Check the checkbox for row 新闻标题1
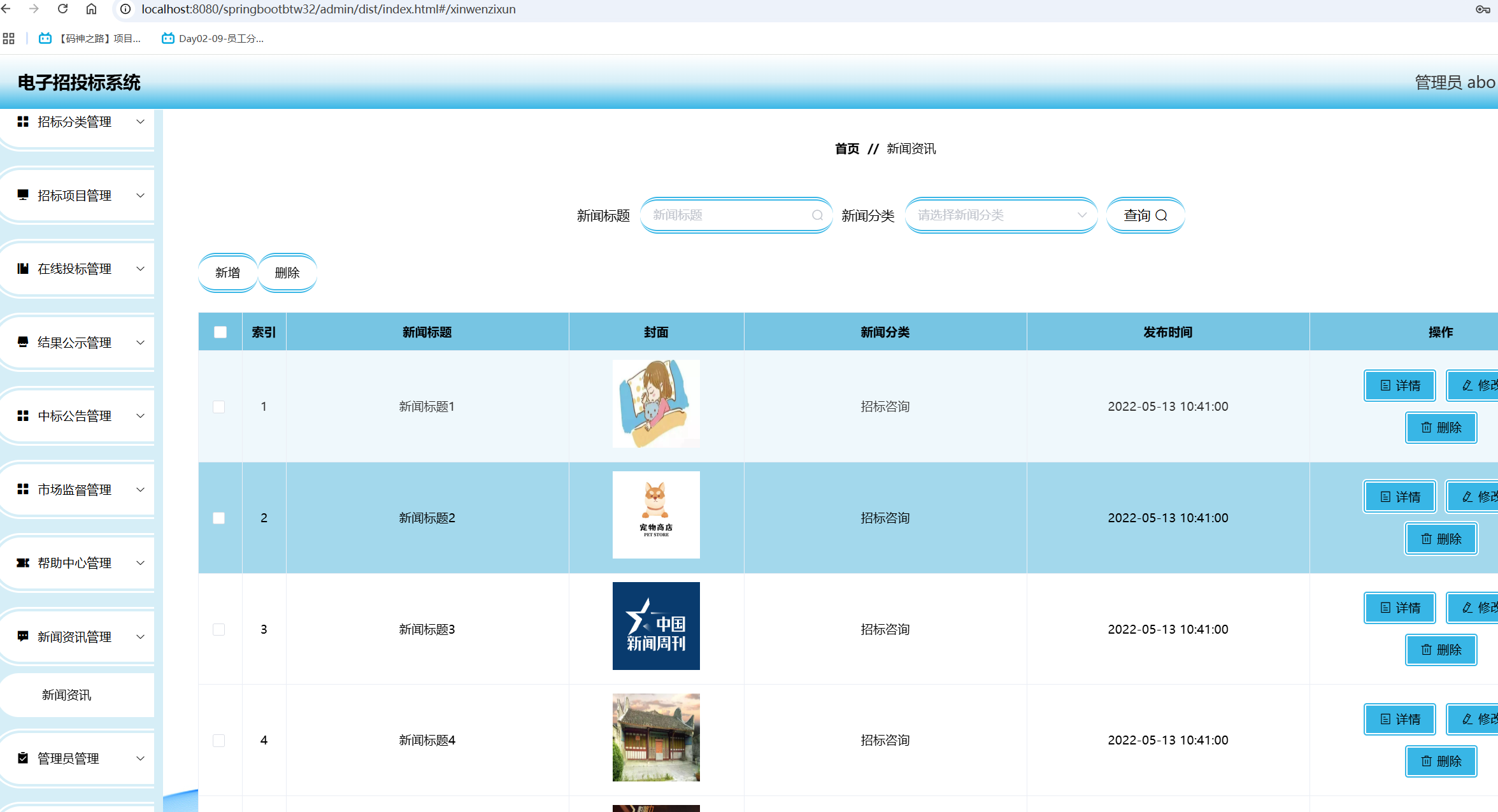This screenshot has height=812, width=1498. point(219,406)
